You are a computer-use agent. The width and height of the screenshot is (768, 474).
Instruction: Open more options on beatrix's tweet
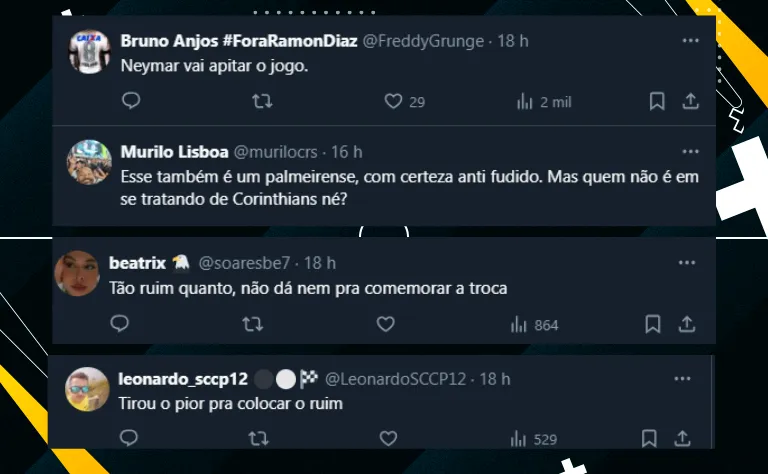tap(686, 263)
